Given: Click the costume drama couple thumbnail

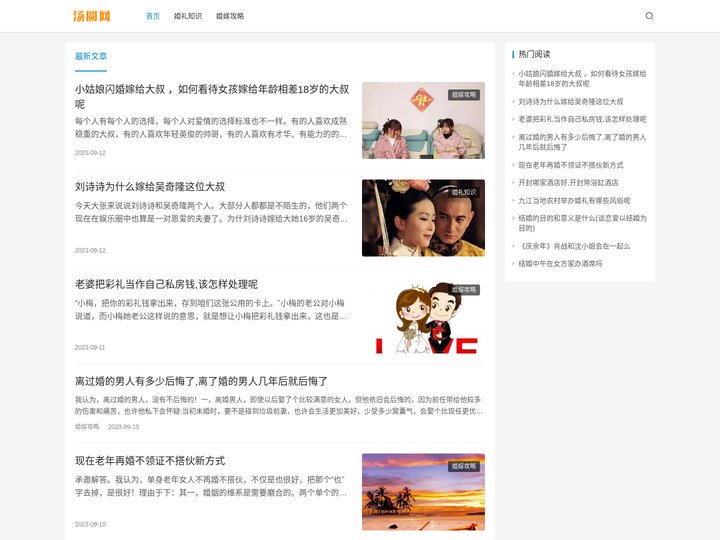Looking at the screenshot, I should tap(423, 218).
